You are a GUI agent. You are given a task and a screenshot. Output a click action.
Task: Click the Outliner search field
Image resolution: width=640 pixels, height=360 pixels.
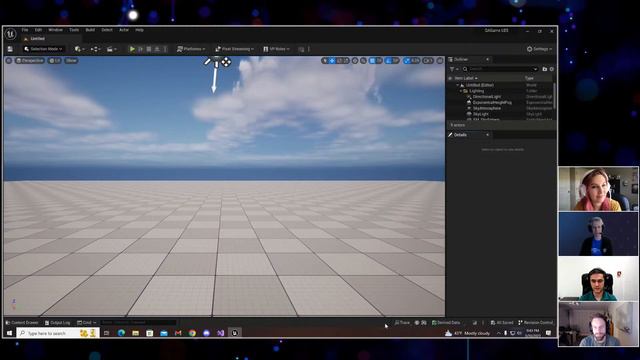click(500, 69)
